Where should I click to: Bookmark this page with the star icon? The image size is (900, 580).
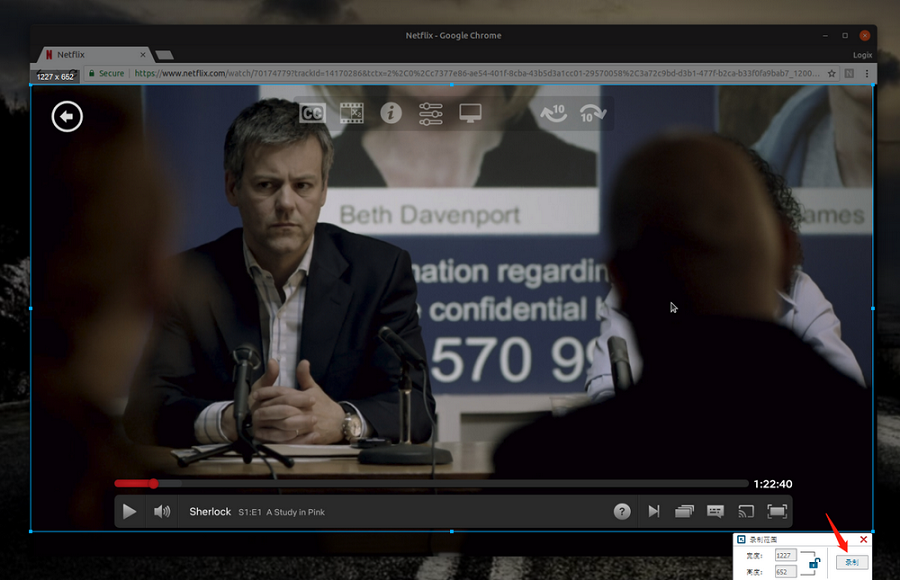[831, 73]
